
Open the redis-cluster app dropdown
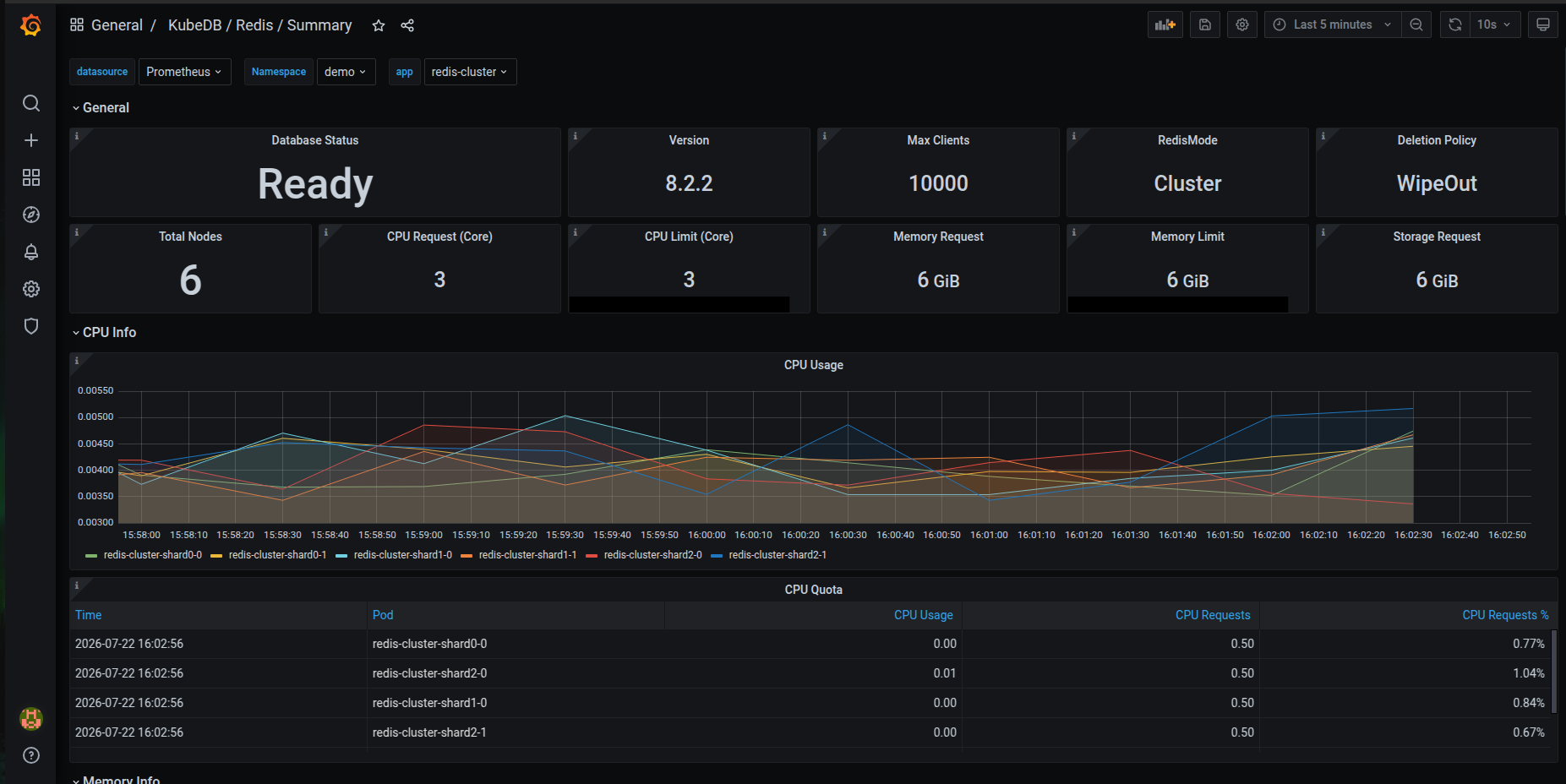(x=470, y=72)
